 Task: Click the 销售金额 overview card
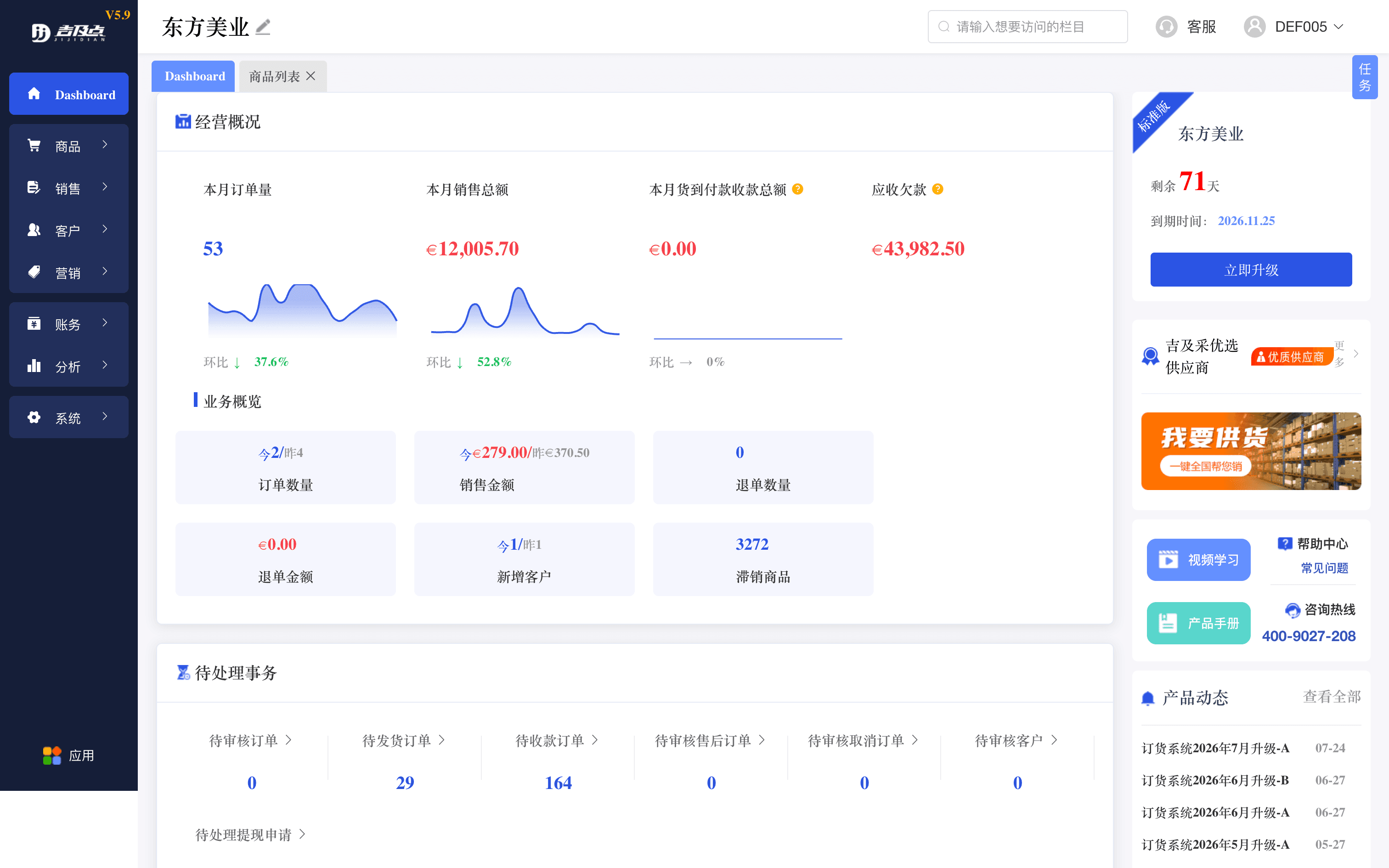(x=524, y=468)
